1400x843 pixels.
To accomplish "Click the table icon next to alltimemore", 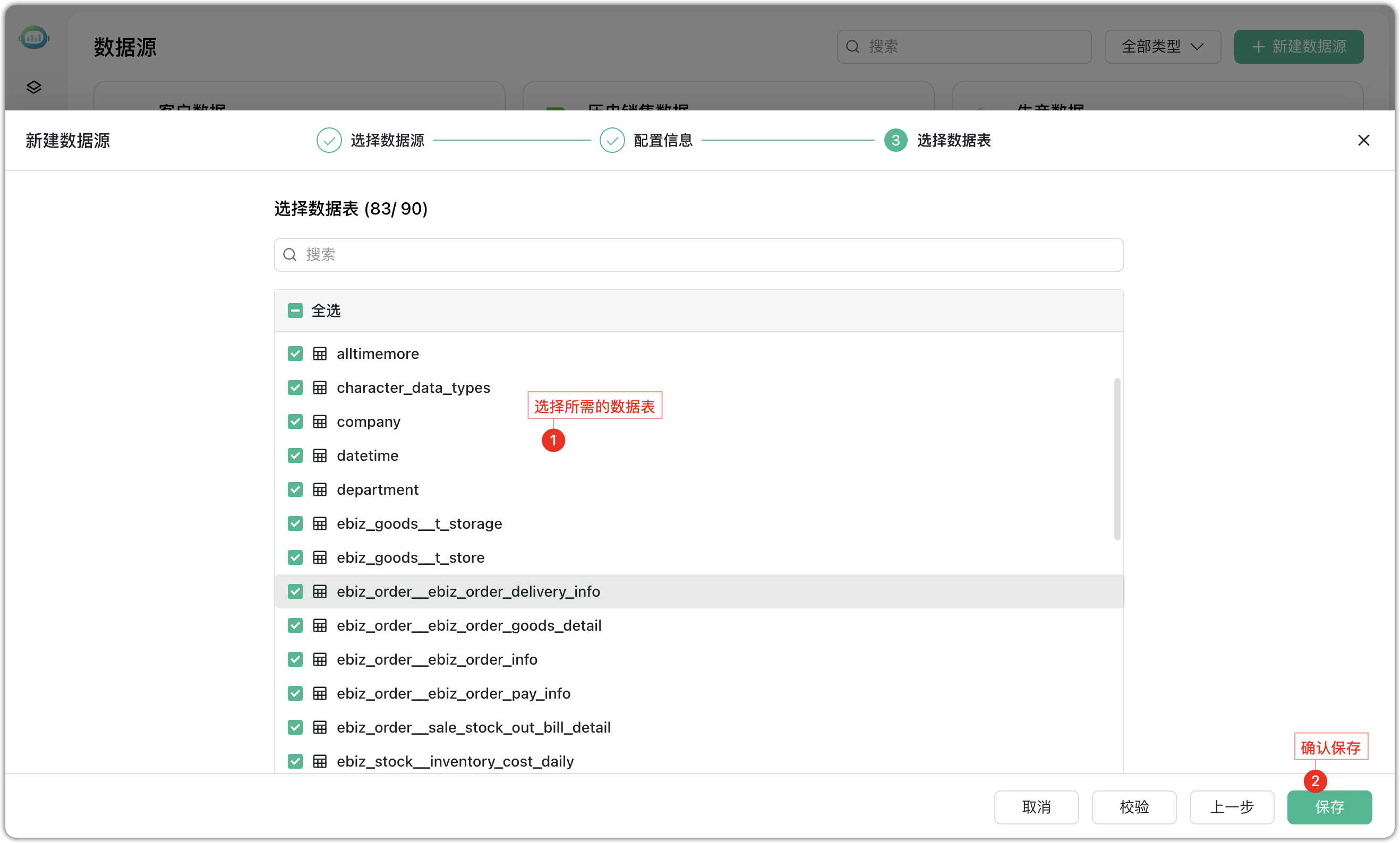I will click(321, 353).
